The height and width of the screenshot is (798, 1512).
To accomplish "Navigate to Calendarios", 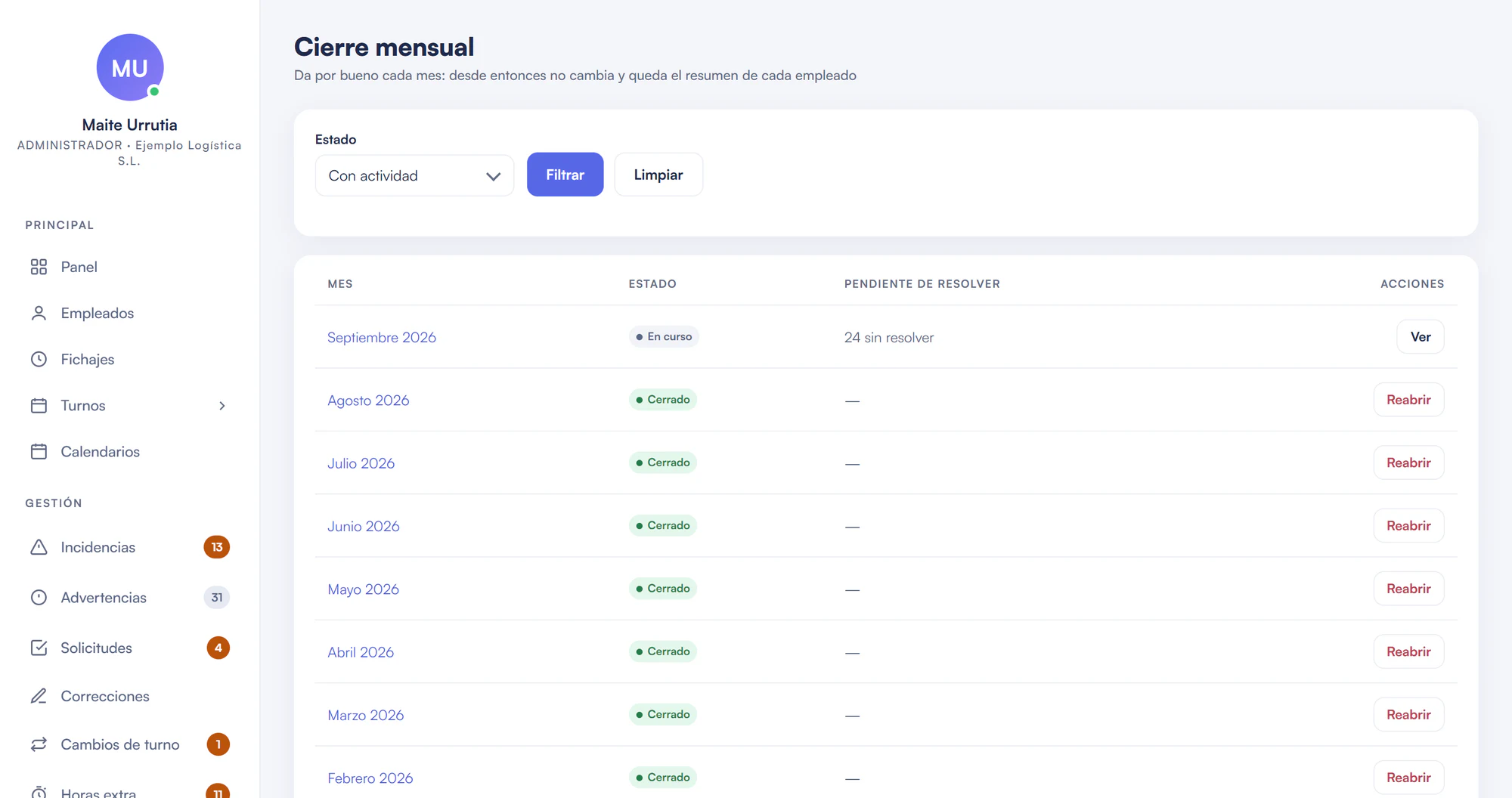I will pos(129,452).
